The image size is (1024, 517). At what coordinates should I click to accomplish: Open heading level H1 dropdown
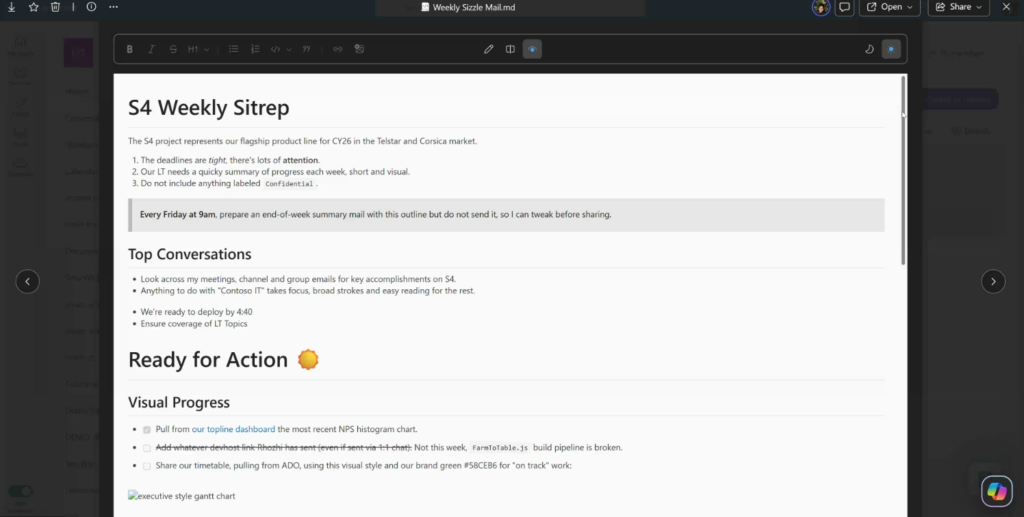(x=199, y=49)
